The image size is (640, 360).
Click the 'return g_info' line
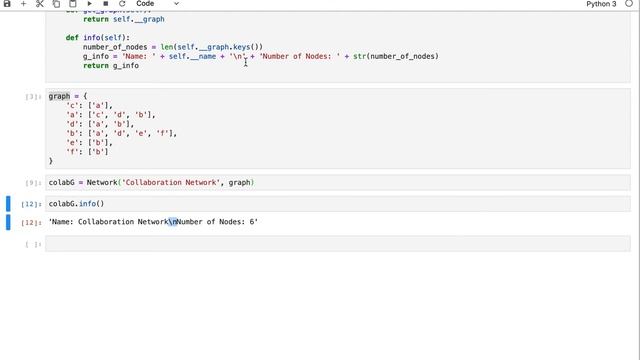pyautogui.click(x=111, y=66)
